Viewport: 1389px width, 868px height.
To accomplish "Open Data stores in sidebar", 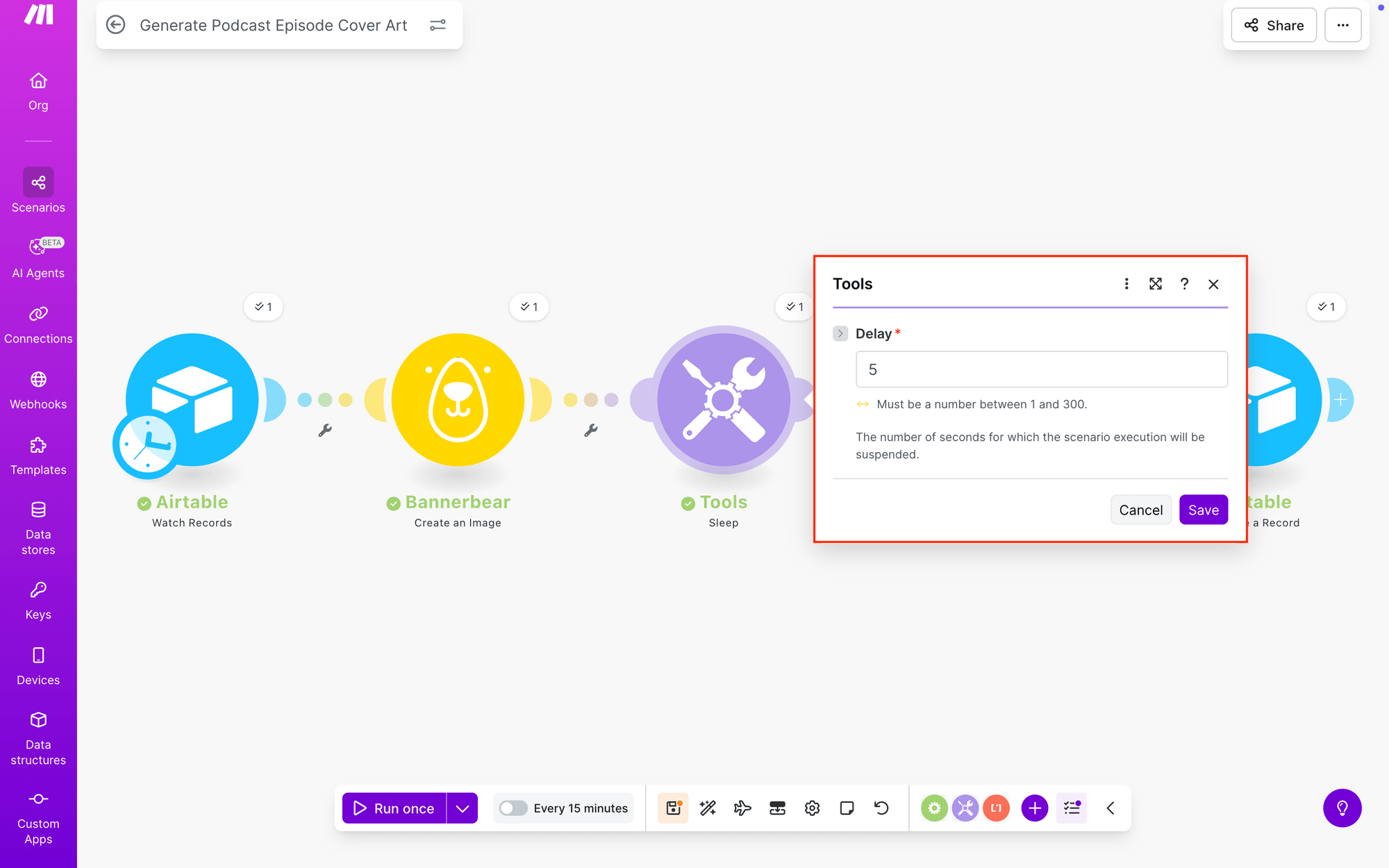I will (x=38, y=528).
